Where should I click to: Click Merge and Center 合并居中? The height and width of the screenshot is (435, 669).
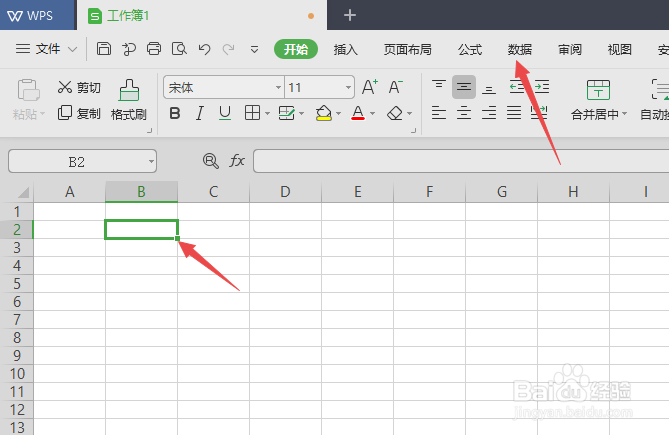click(598, 100)
